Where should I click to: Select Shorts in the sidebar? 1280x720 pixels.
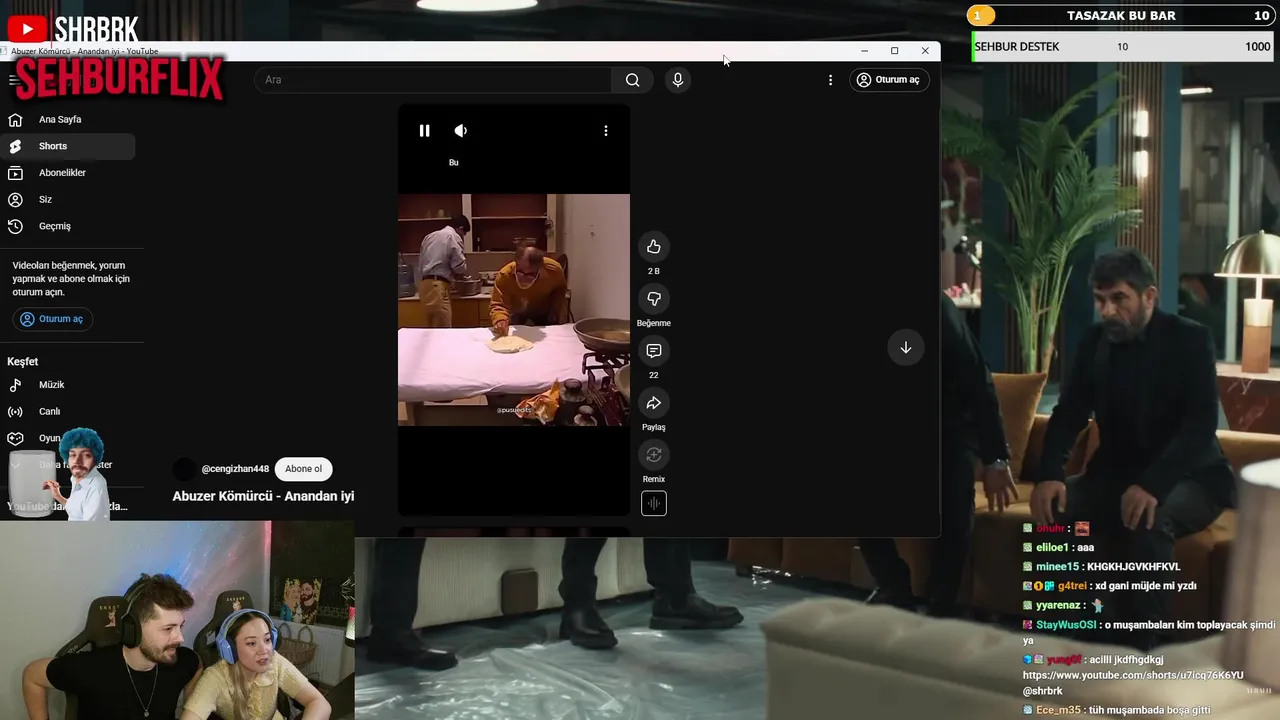click(68, 146)
